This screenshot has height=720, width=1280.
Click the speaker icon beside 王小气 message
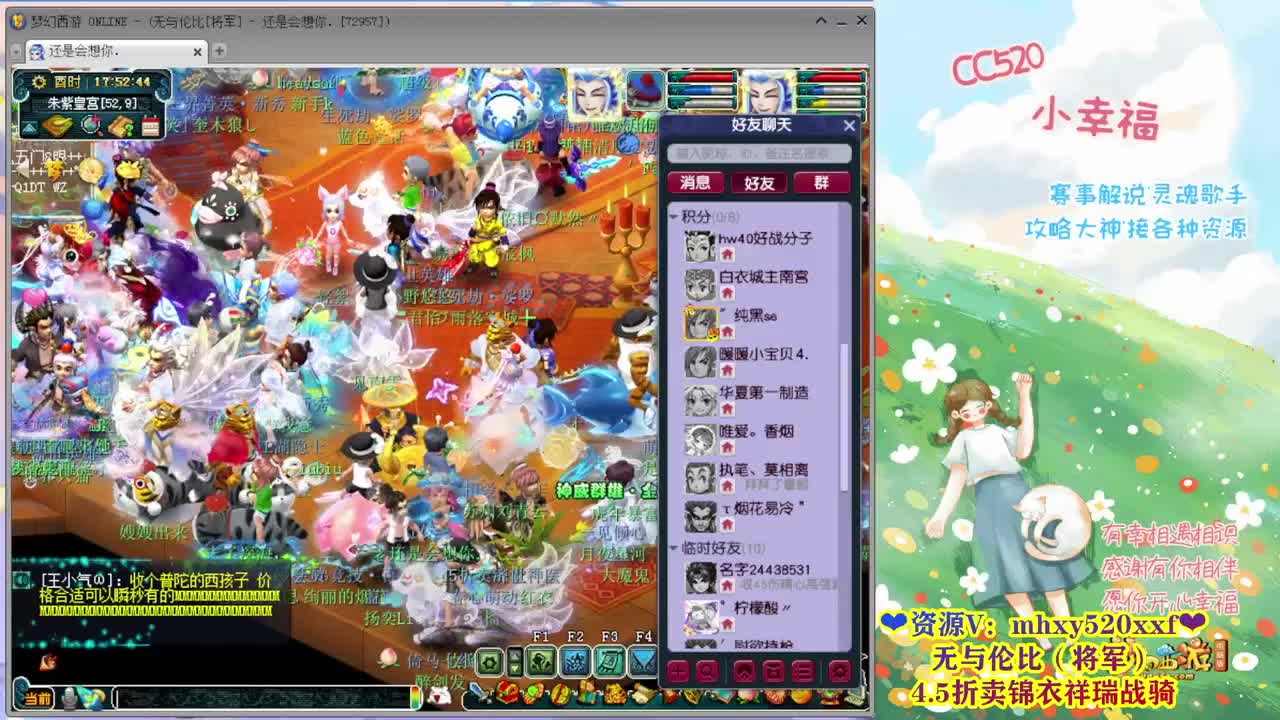pyautogui.click(x=22, y=579)
